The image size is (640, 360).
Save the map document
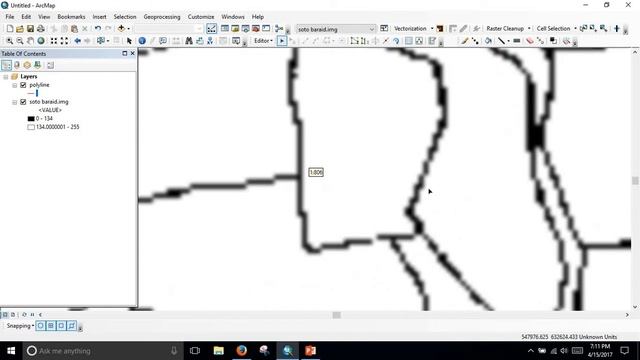pyautogui.click(x=30, y=29)
